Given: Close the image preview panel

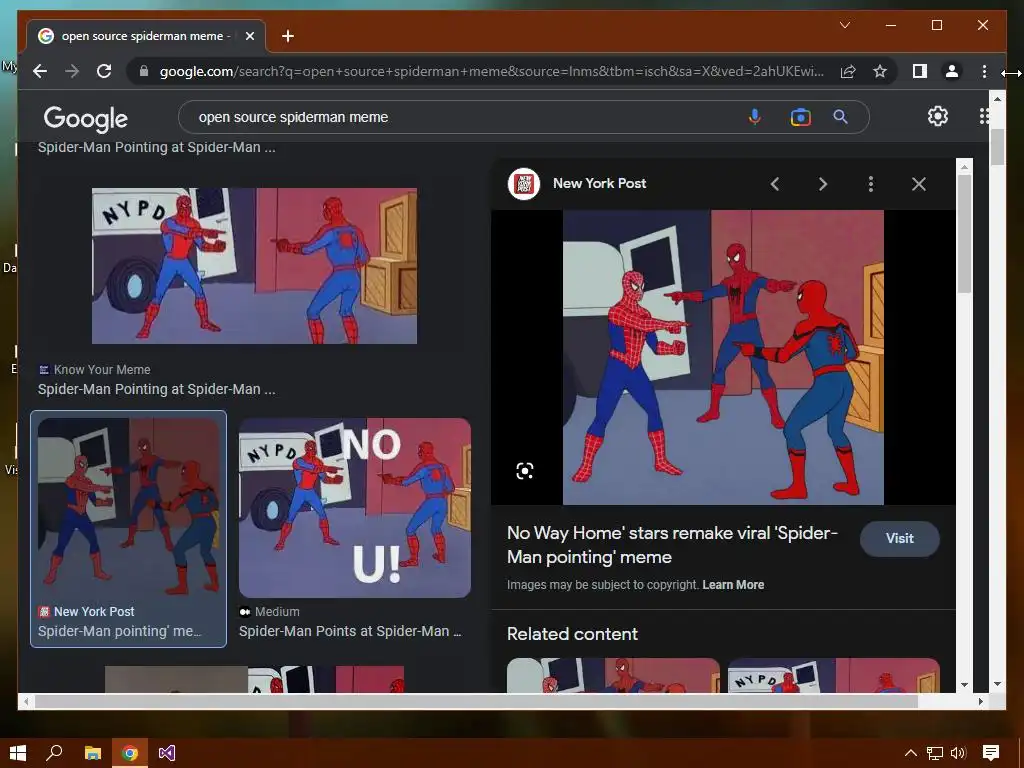Looking at the screenshot, I should (919, 184).
